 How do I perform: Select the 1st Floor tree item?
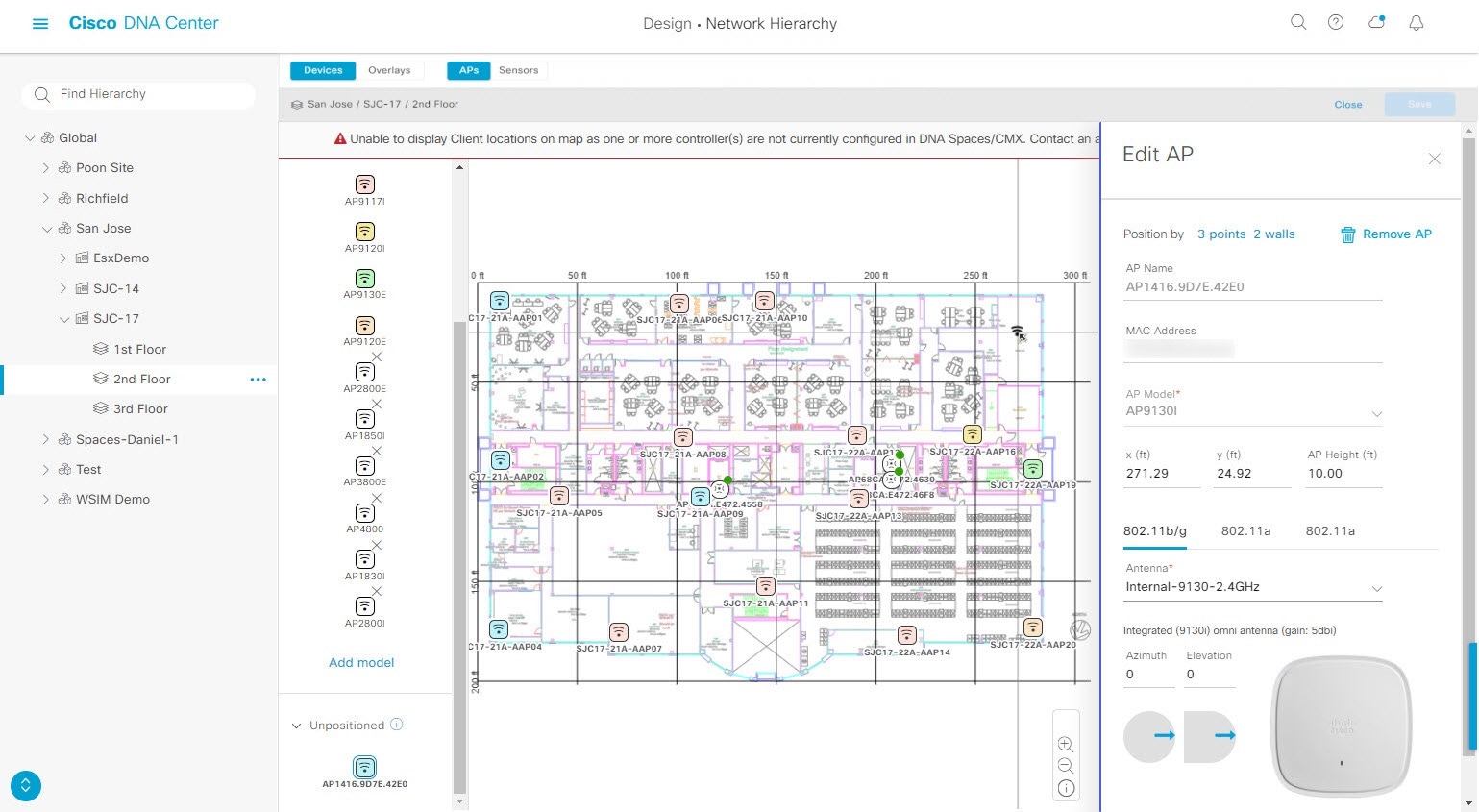(x=139, y=350)
